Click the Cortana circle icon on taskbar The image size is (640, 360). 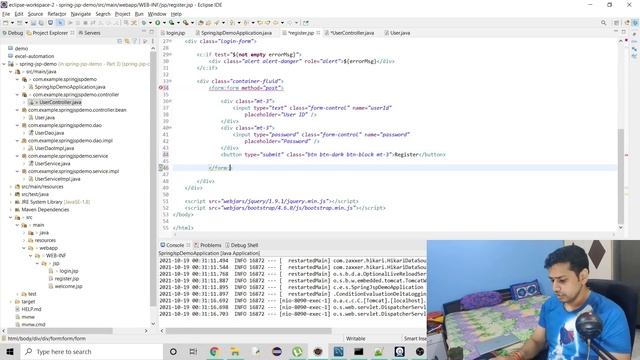pyautogui.click(x=173, y=351)
